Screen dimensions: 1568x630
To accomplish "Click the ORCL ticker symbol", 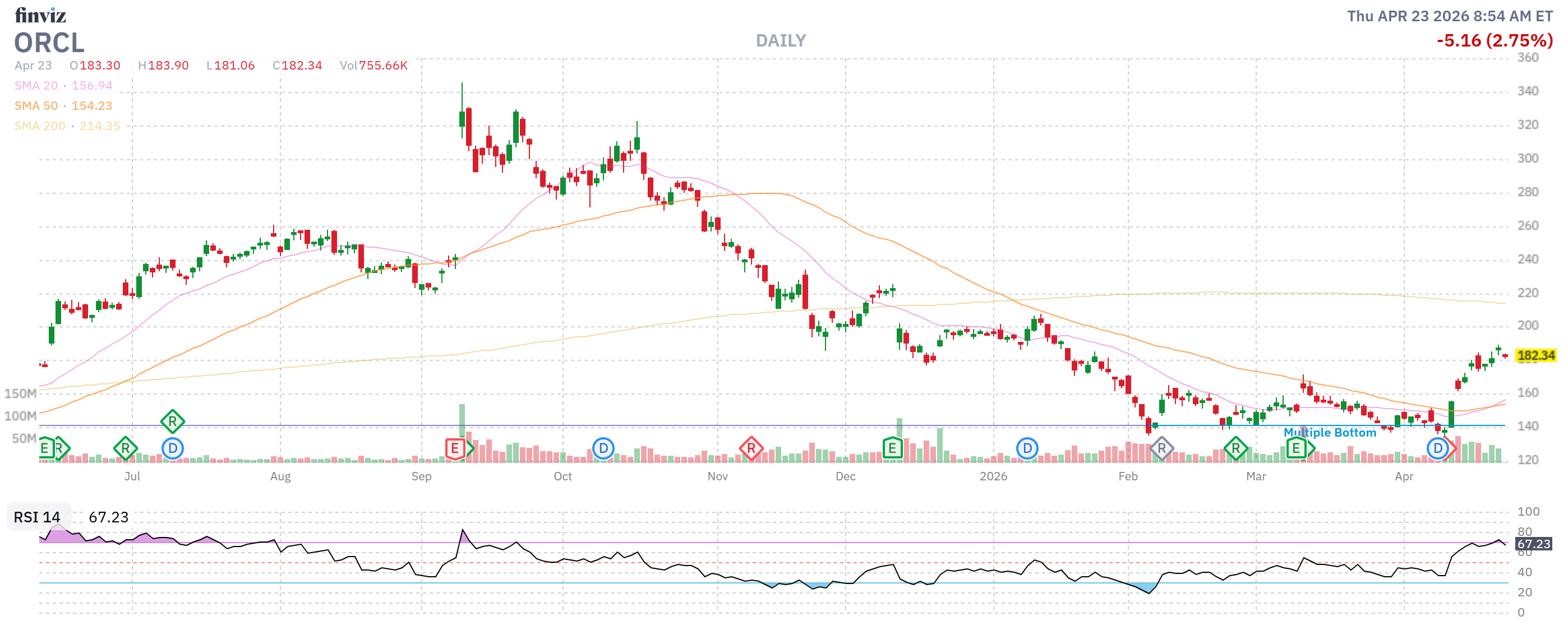I will click(49, 43).
